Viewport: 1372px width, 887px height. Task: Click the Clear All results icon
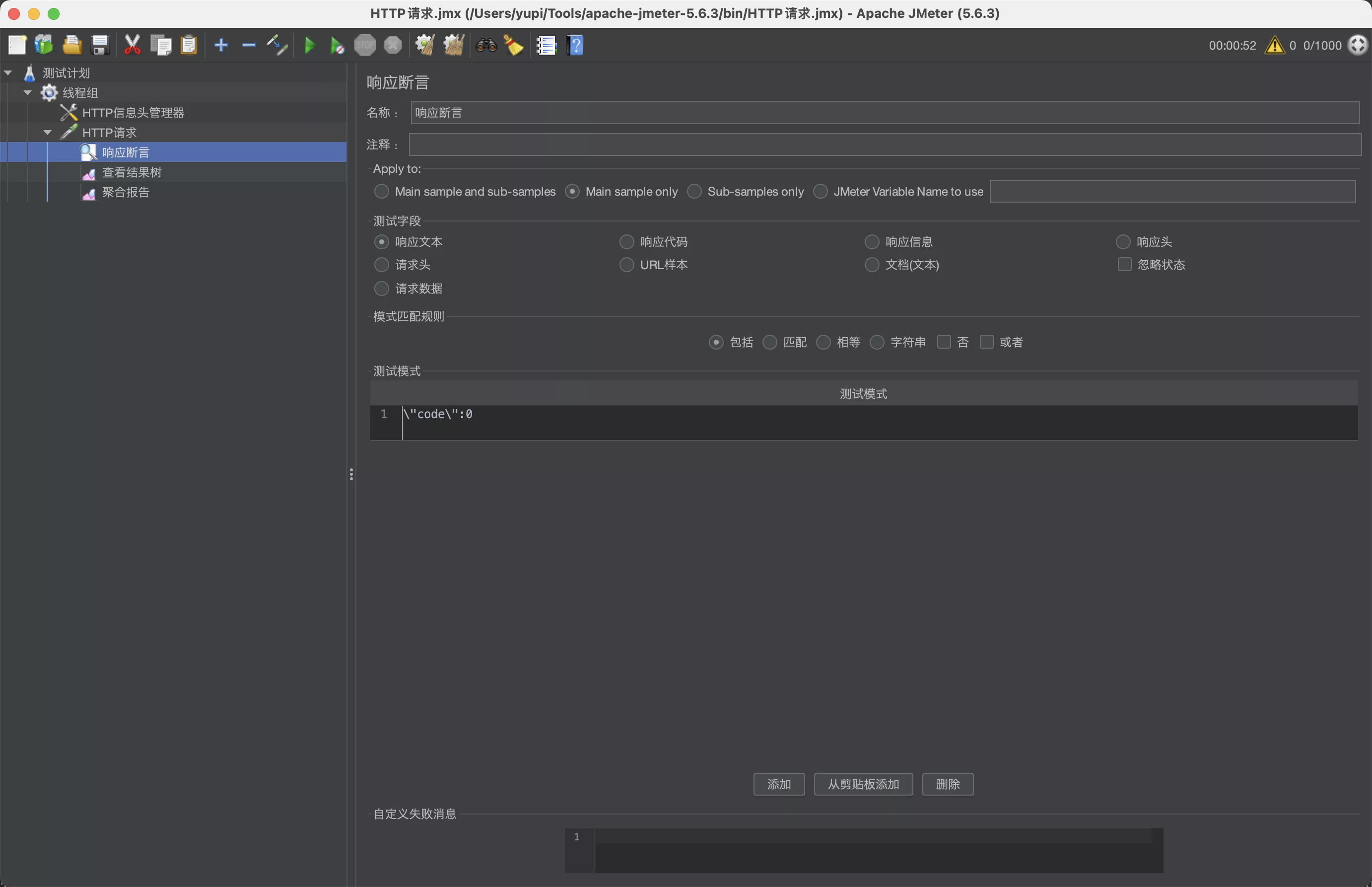(454, 45)
